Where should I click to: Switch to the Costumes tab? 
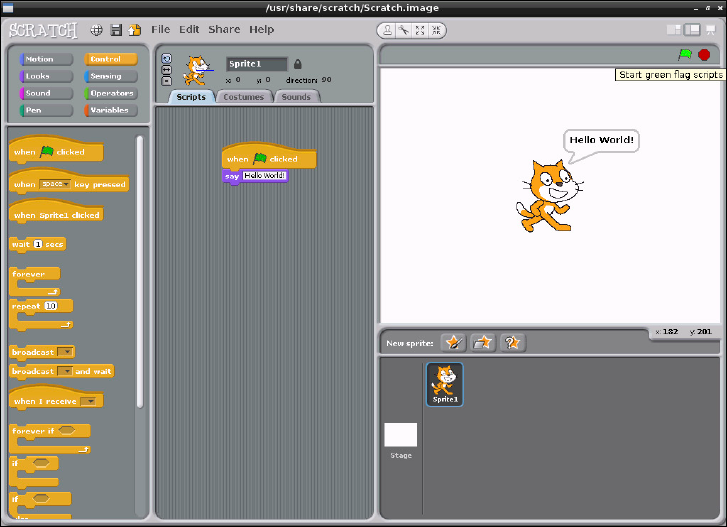click(x=243, y=96)
